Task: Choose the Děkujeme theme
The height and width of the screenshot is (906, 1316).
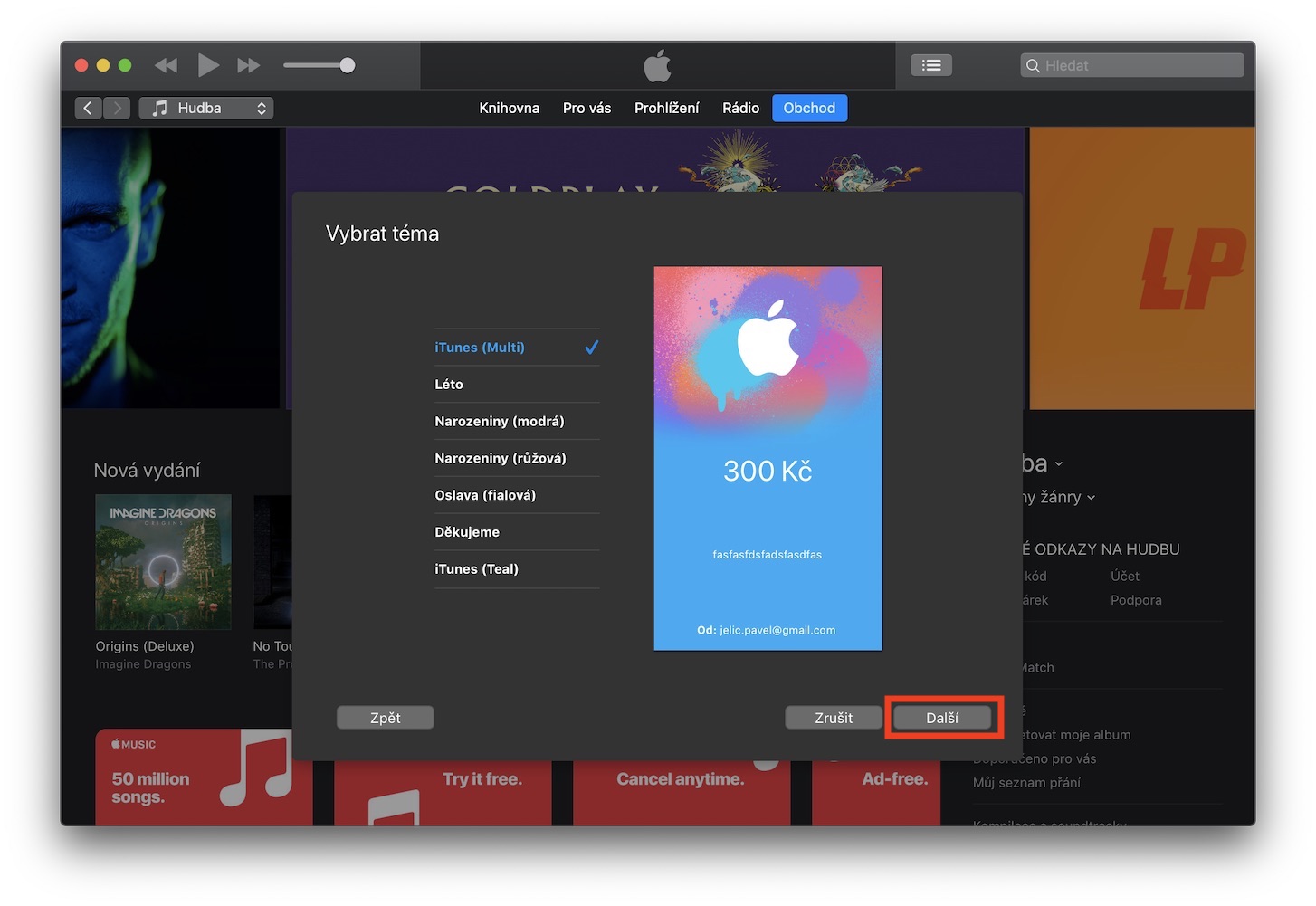Action: tap(517, 532)
